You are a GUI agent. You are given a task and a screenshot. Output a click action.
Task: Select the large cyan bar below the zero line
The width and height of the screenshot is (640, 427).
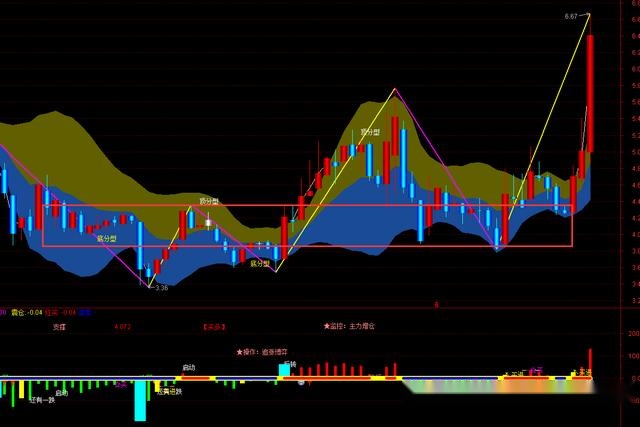(x=140, y=400)
